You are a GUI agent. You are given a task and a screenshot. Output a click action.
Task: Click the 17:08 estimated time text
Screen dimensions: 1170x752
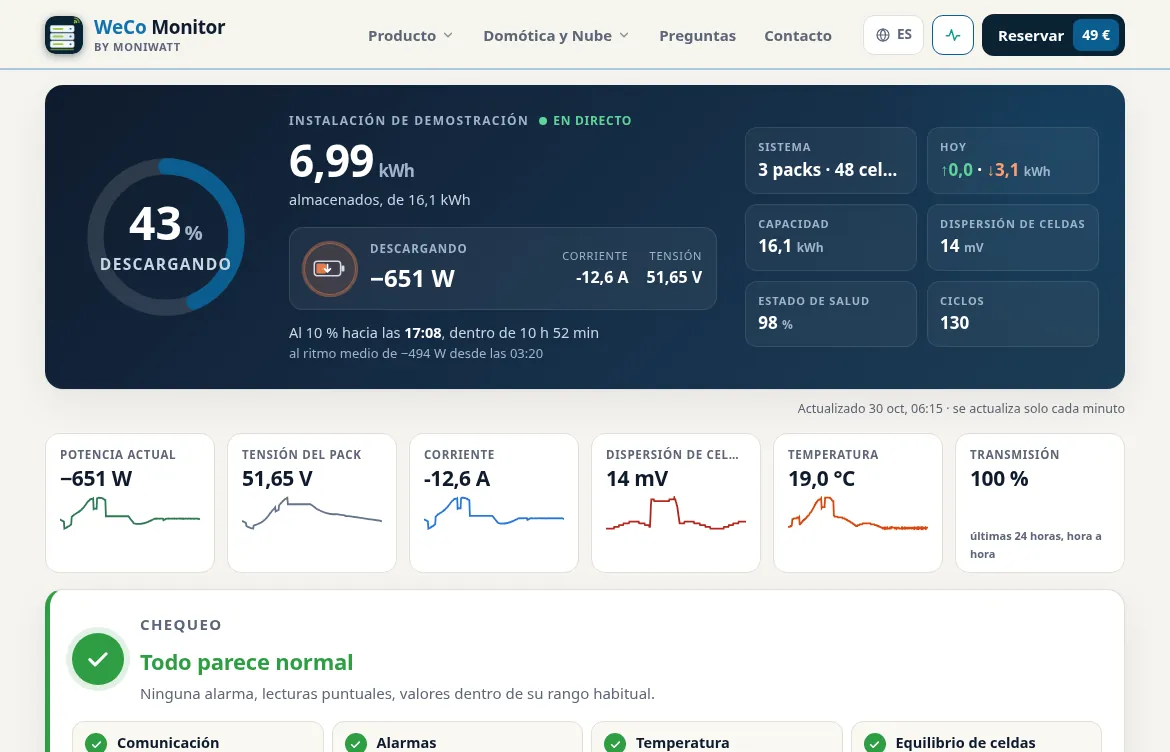click(423, 333)
